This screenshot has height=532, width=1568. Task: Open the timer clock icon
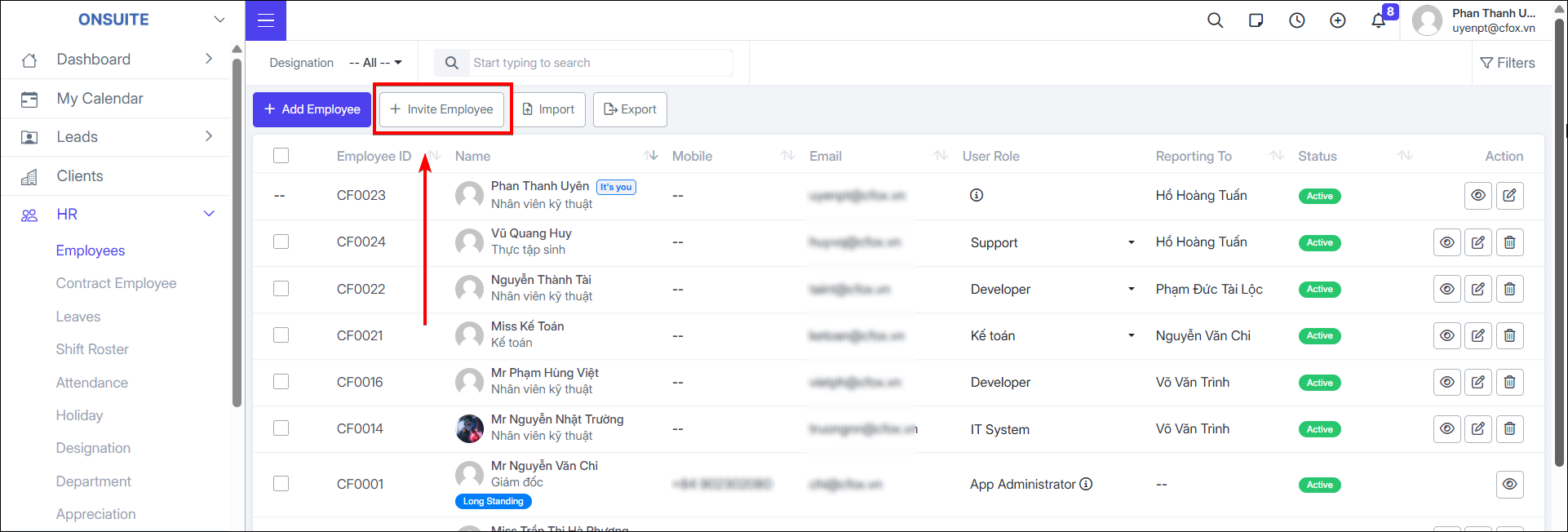[x=1297, y=20]
